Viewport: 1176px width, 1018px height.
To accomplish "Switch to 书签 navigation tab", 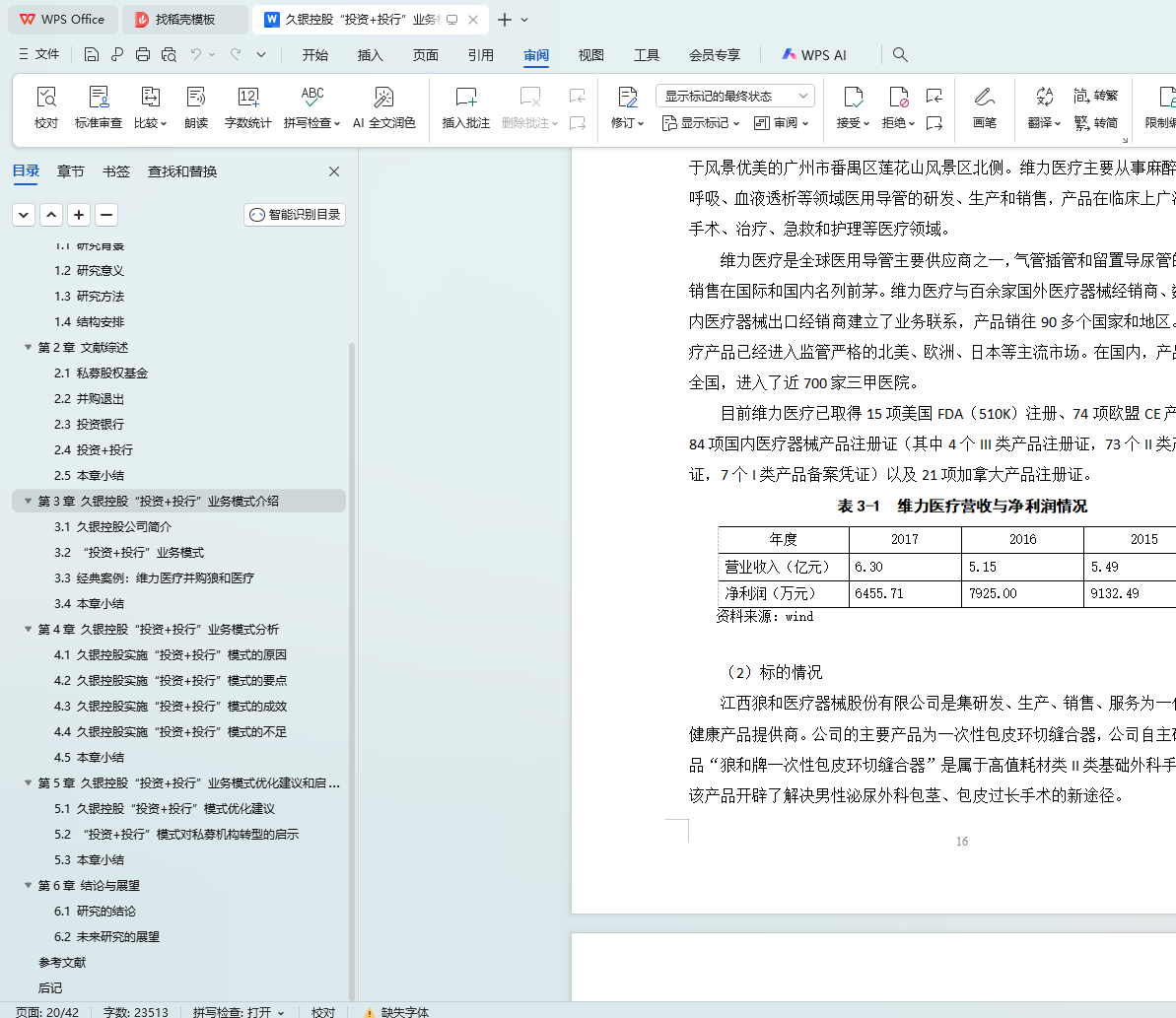I will coord(116,171).
